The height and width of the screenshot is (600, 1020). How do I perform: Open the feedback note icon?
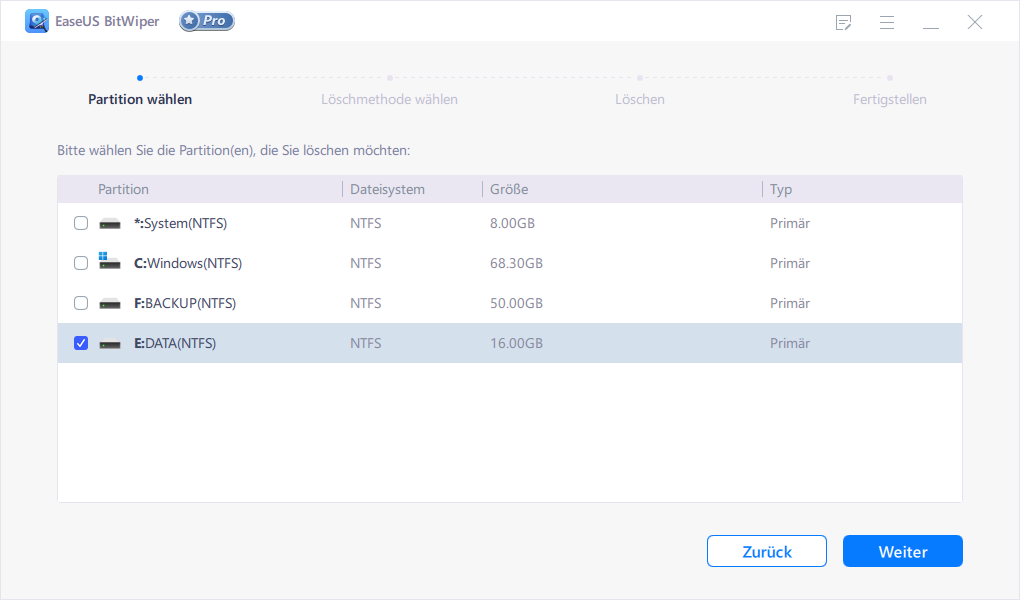point(843,22)
